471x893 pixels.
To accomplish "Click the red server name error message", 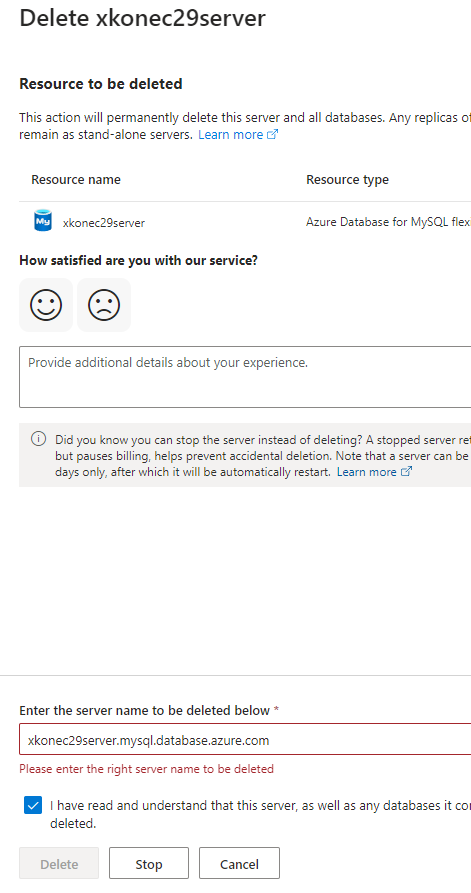I will (146, 768).
